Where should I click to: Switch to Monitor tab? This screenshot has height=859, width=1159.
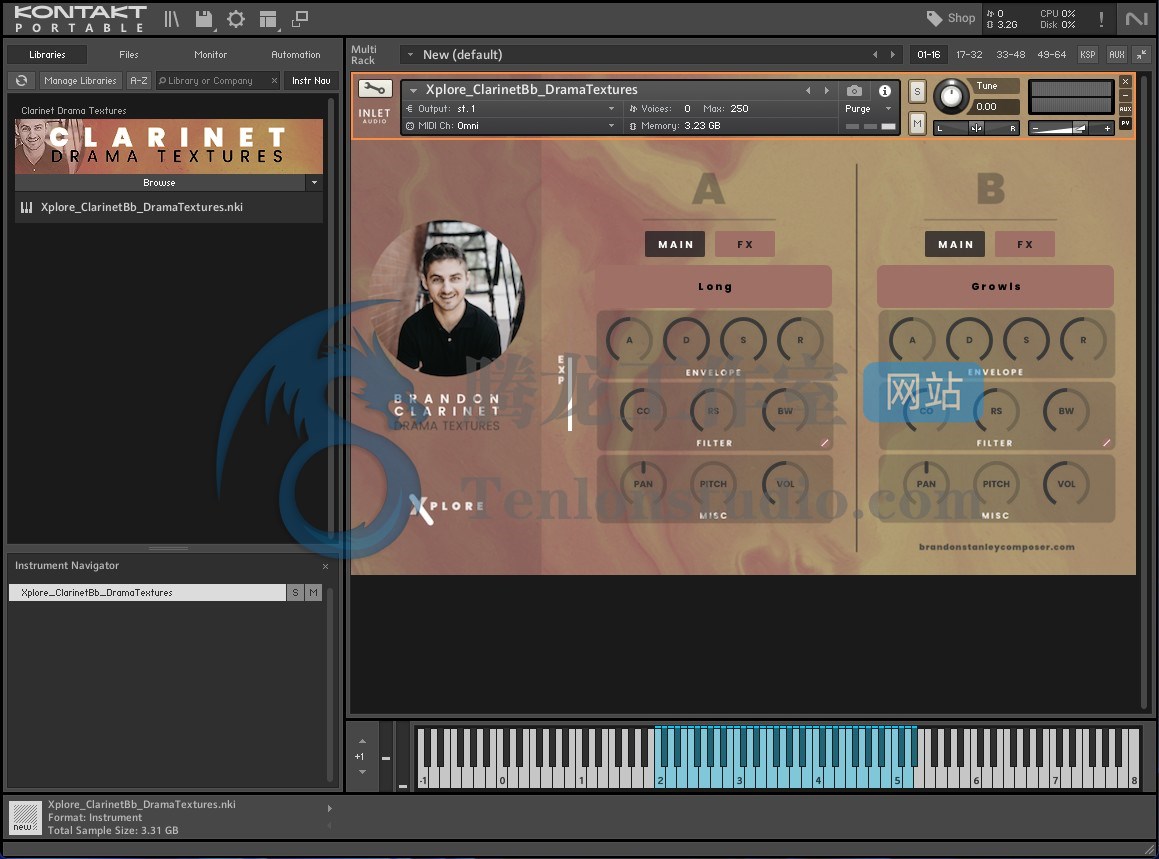click(x=211, y=55)
